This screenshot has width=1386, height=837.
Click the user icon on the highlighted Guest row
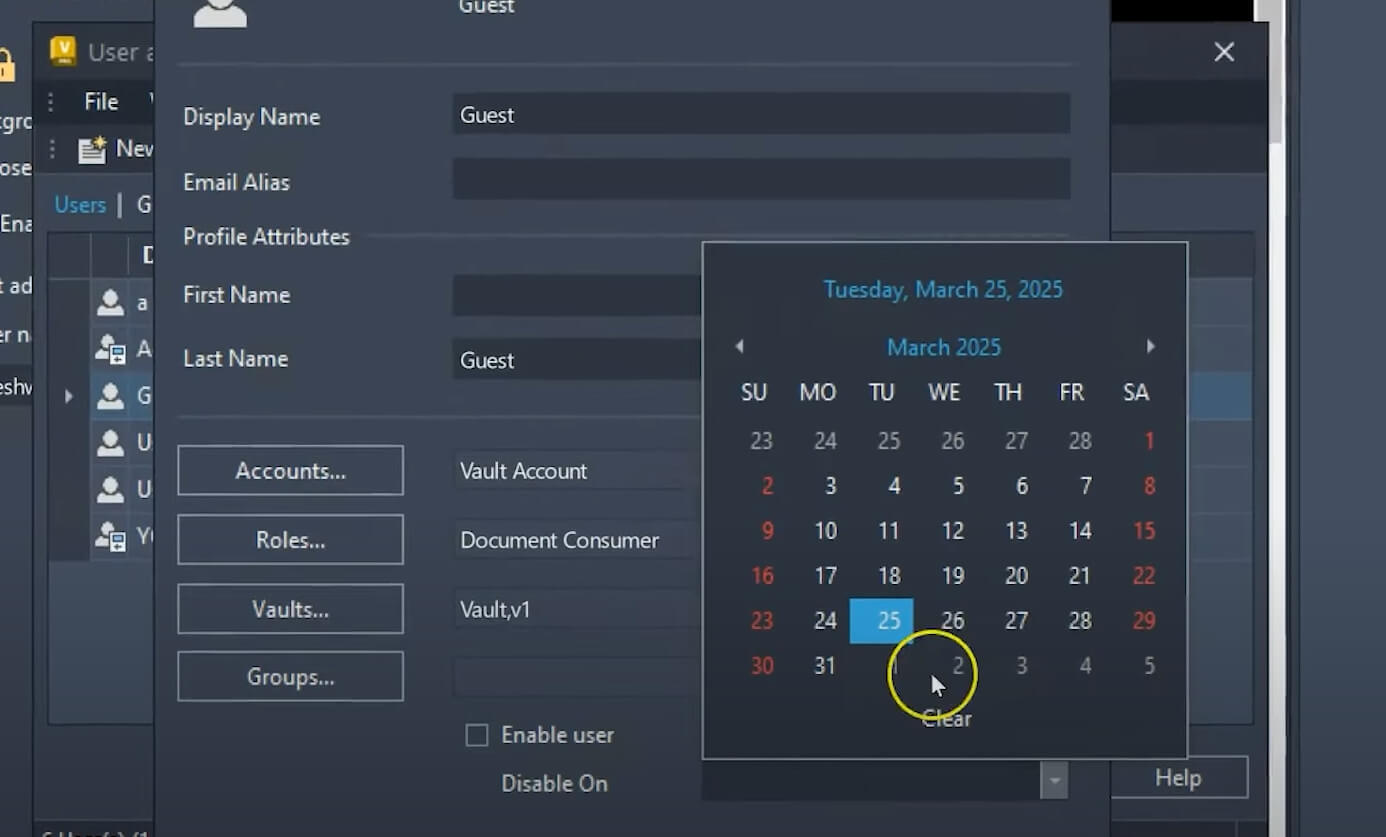[x=110, y=396]
